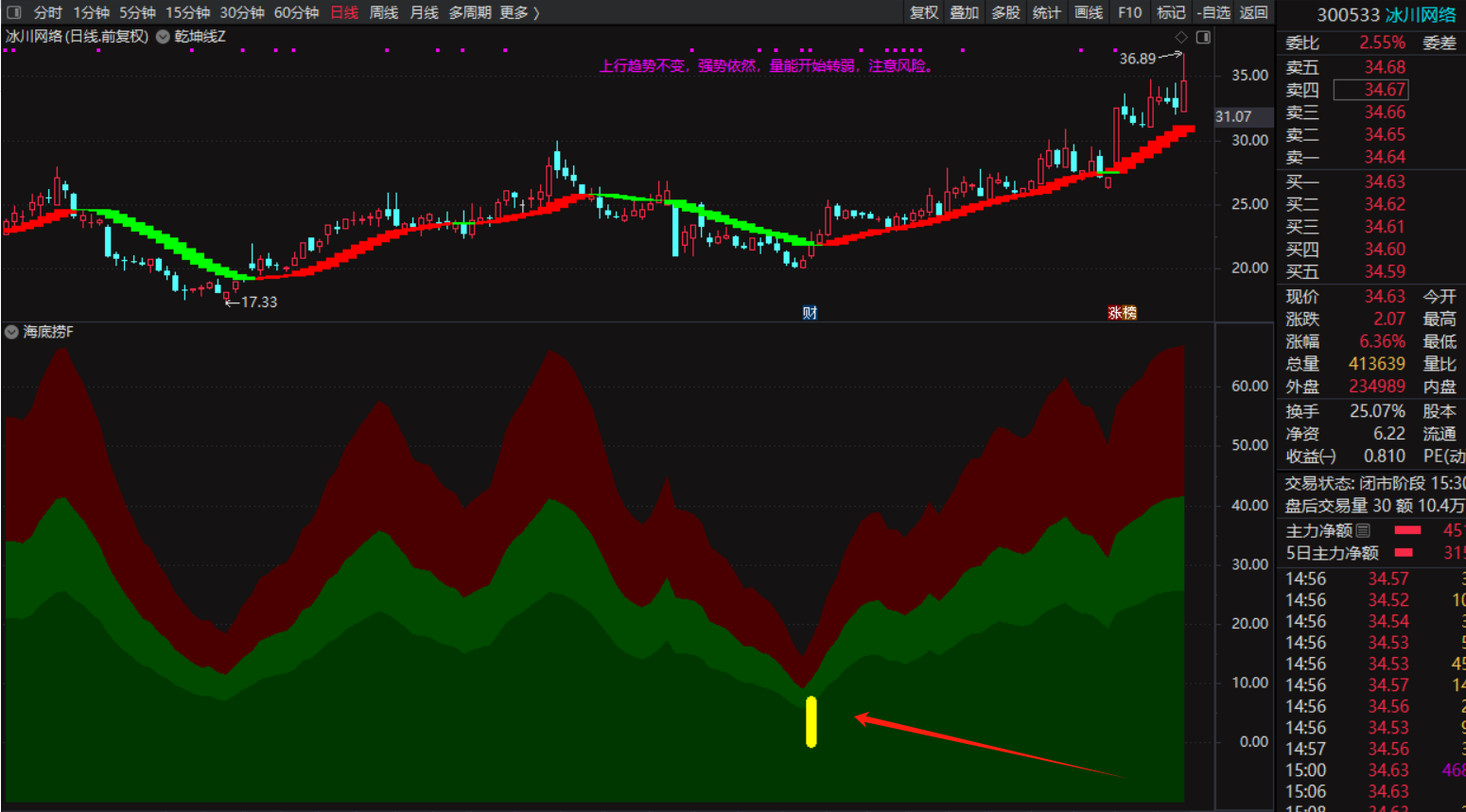Viewport: 1466px width, 812px height.
Task: Toggle 叠加 overlay comparison
Action: click(x=965, y=12)
